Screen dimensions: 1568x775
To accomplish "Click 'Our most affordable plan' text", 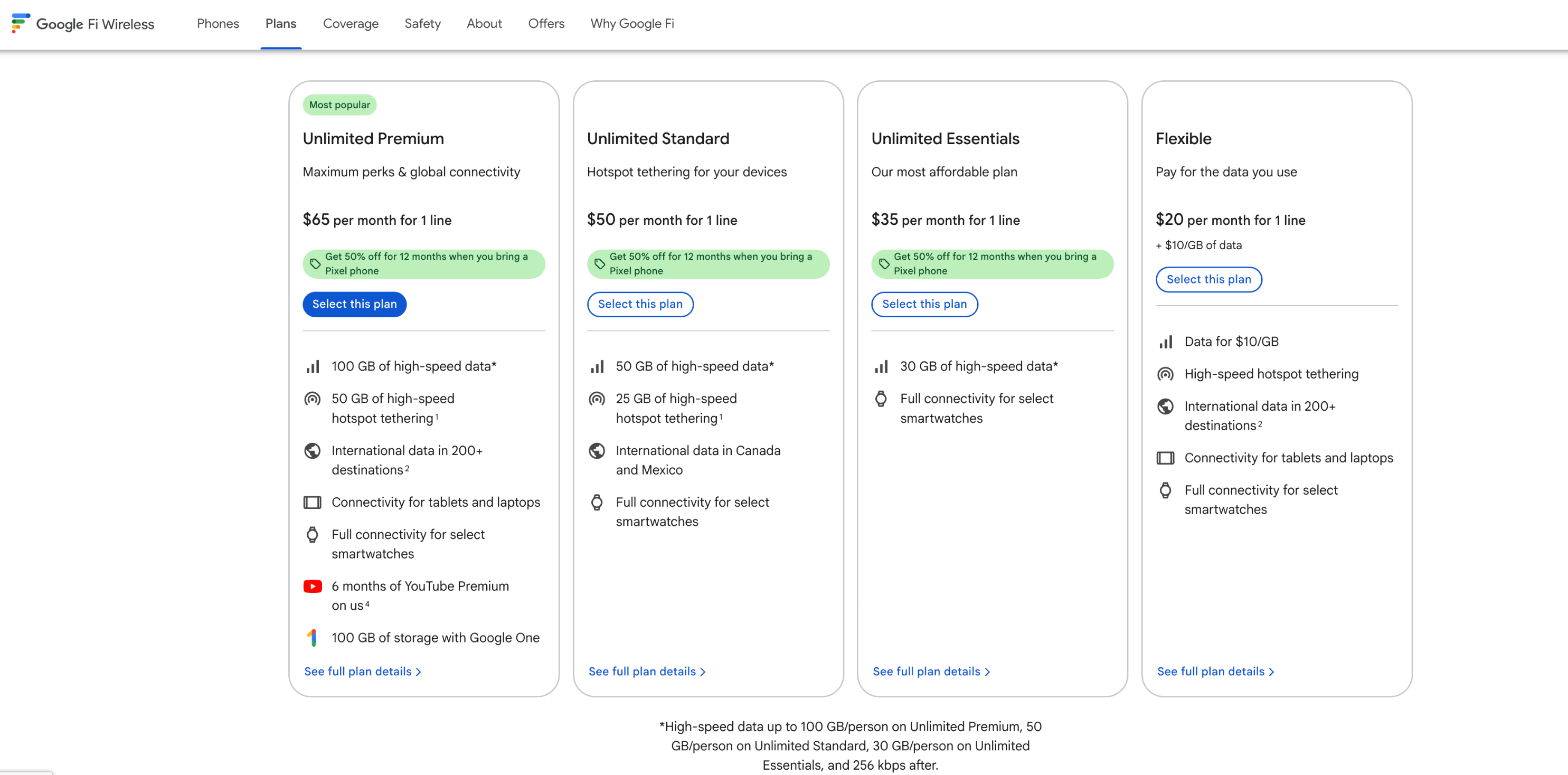I will click(944, 172).
